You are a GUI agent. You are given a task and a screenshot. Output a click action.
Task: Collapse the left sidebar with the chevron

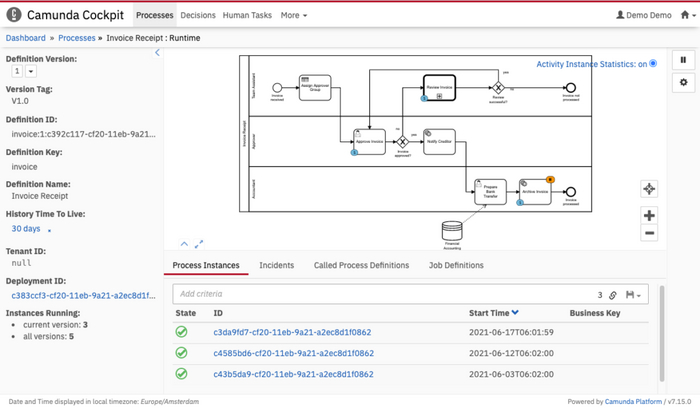[x=157, y=53]
